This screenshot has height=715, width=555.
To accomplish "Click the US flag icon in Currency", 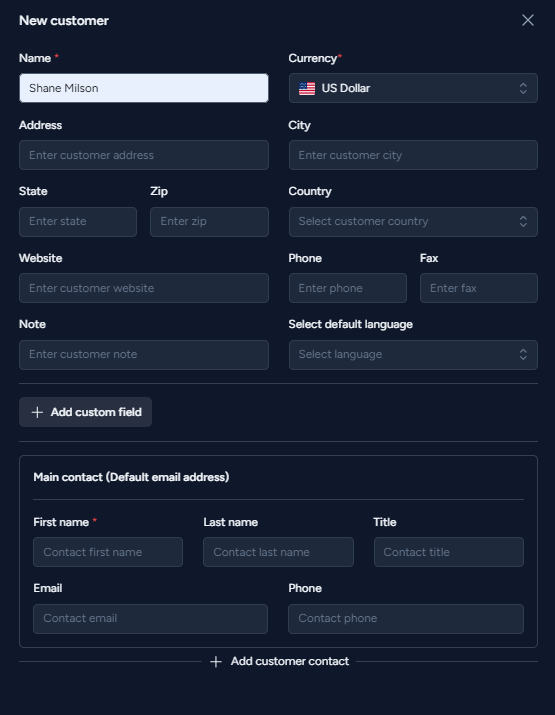I will point(307,88).
